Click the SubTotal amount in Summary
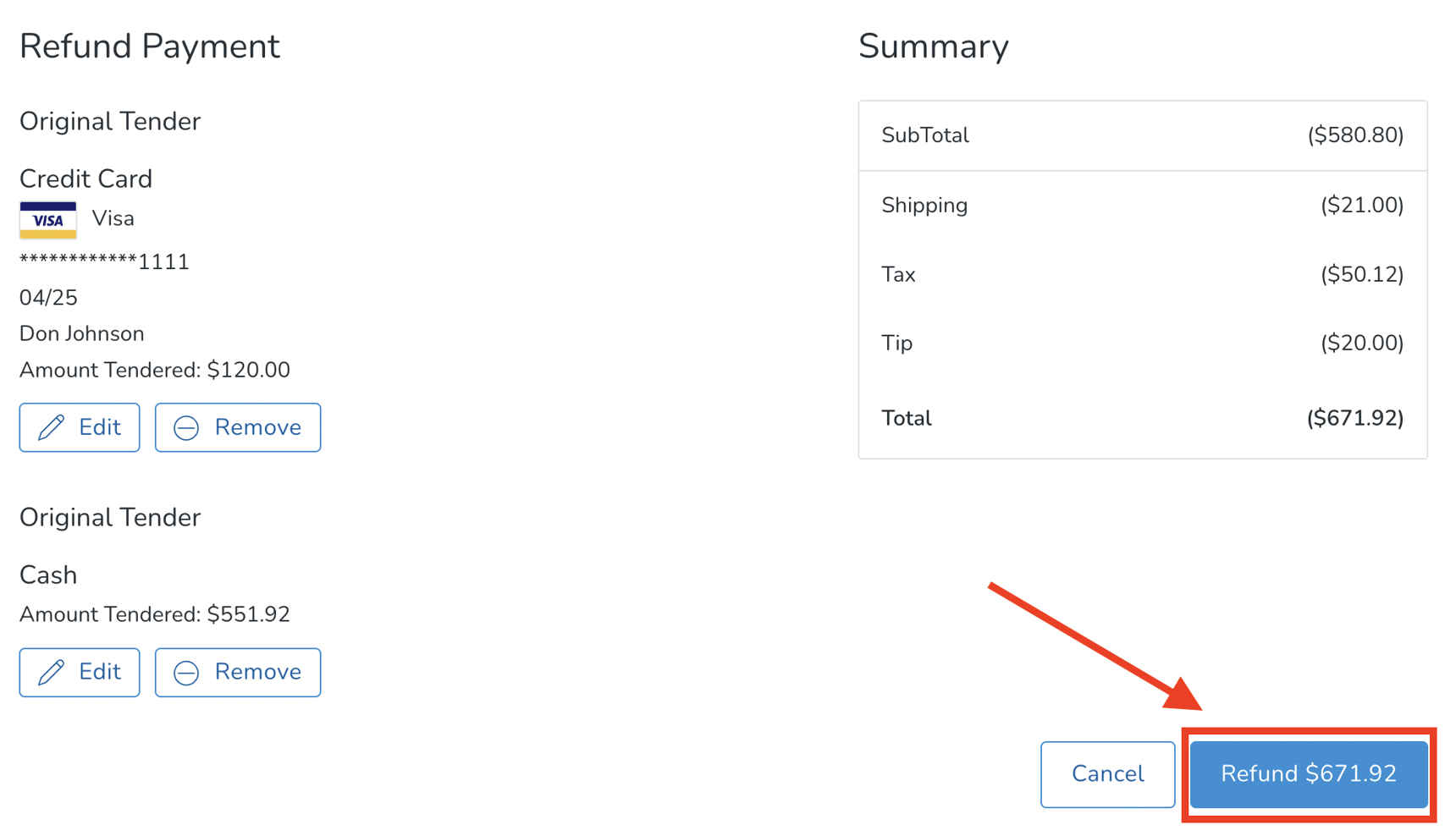Screen dimensions: 1456x836 1355,135
